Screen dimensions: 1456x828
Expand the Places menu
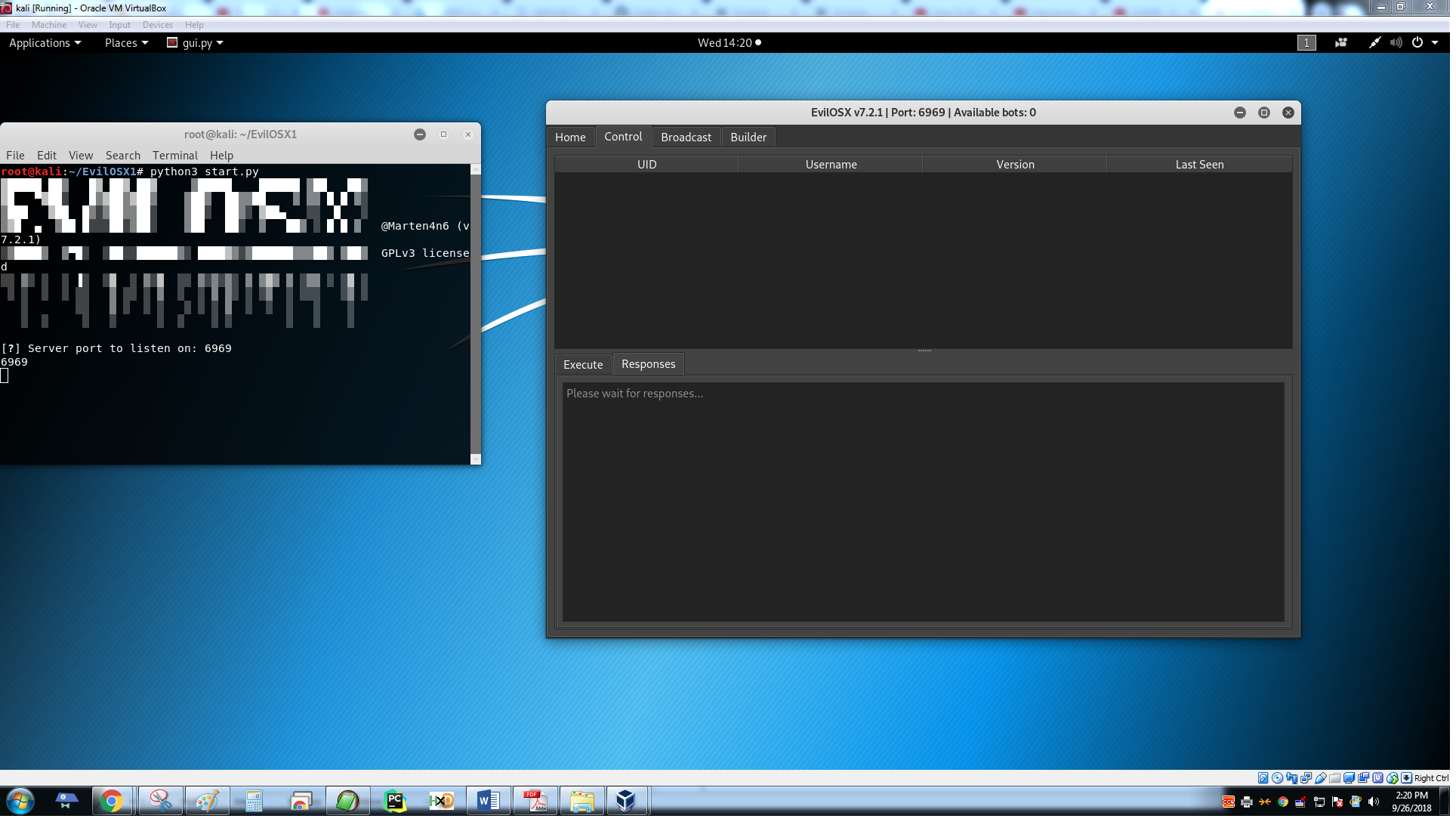coord(126,43)
